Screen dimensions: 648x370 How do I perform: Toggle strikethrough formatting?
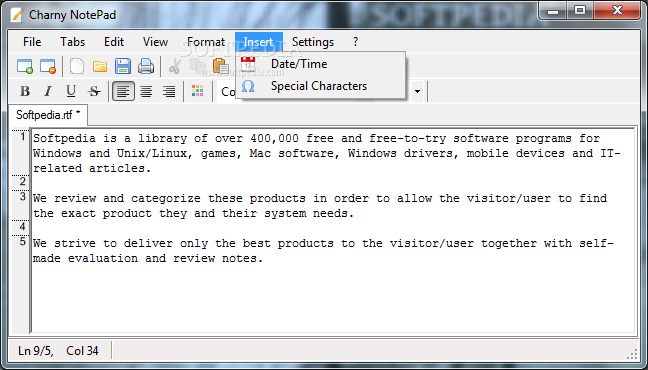pos(94,91)
